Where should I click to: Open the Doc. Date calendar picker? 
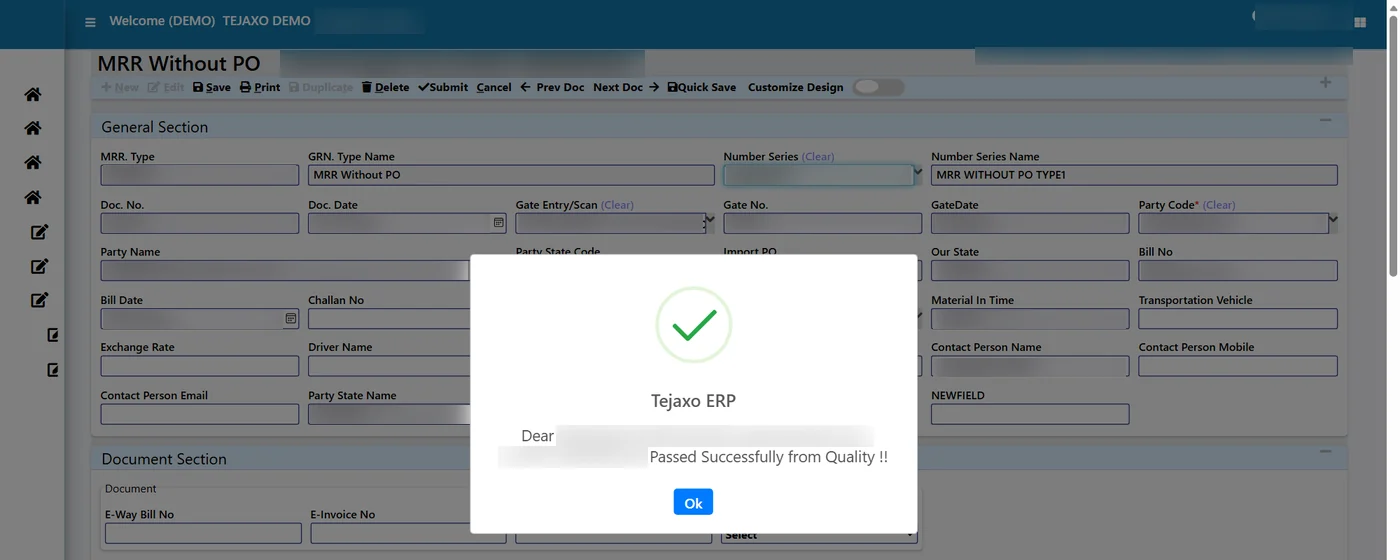coord(499,222)
